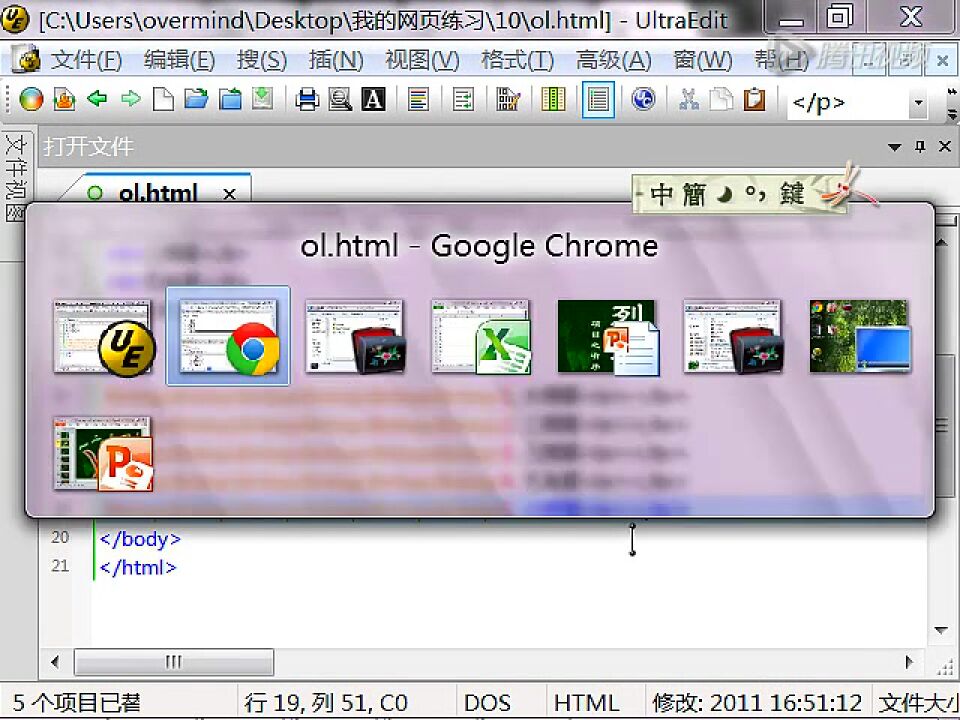The width and height of the screenshot is (960, 720).
Task: Switch to the PowerPoint thumbnail in second row
Action: 103,454
